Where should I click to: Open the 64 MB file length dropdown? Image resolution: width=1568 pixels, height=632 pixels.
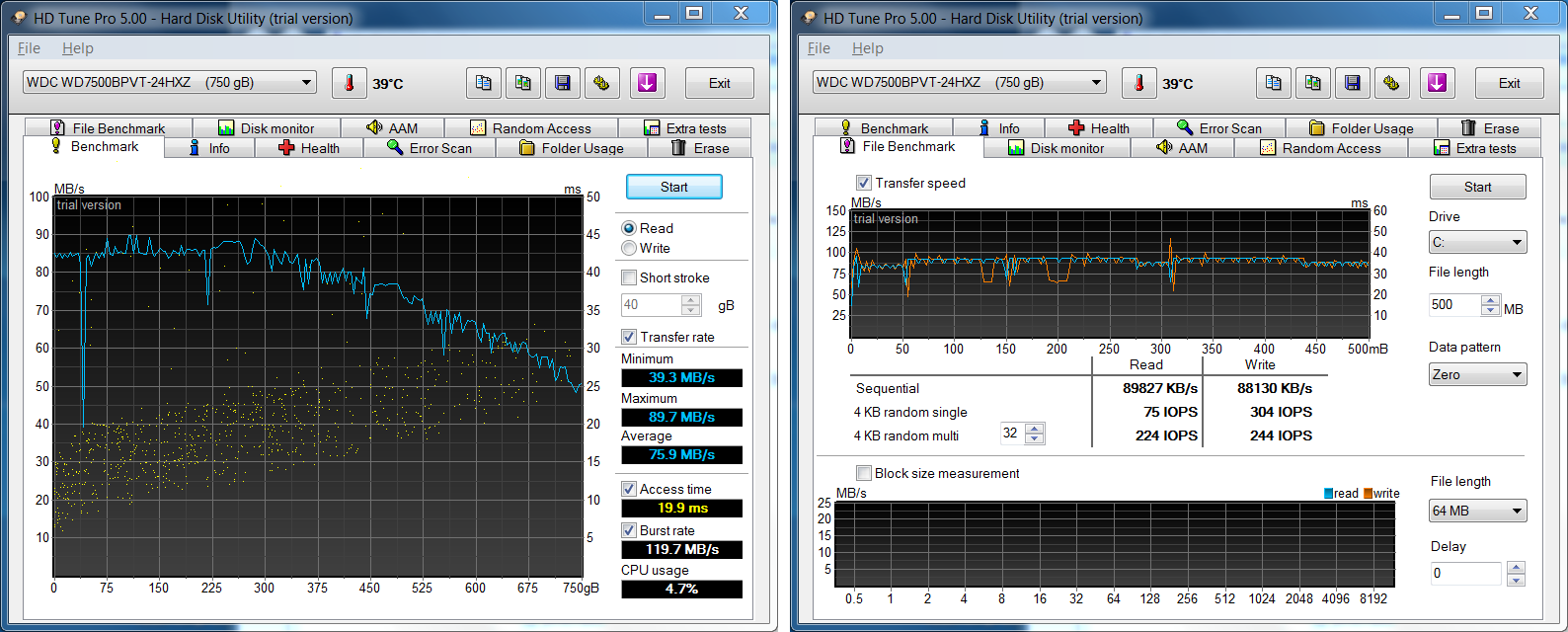(1477, 511)
